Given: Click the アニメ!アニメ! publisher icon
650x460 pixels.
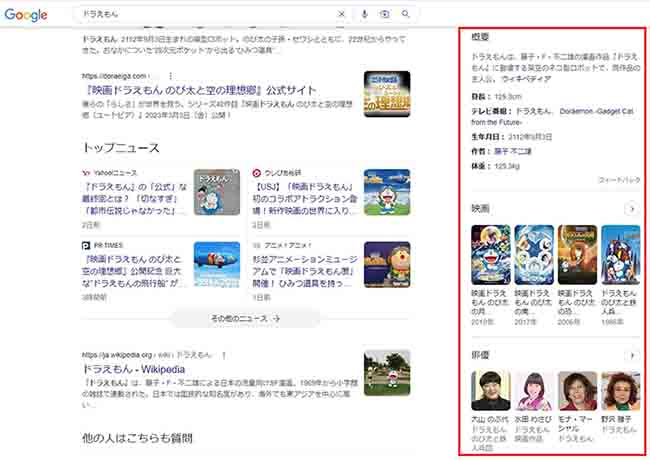Looking at the screenshot, I should pyautogui.click(x=257, y=246).
